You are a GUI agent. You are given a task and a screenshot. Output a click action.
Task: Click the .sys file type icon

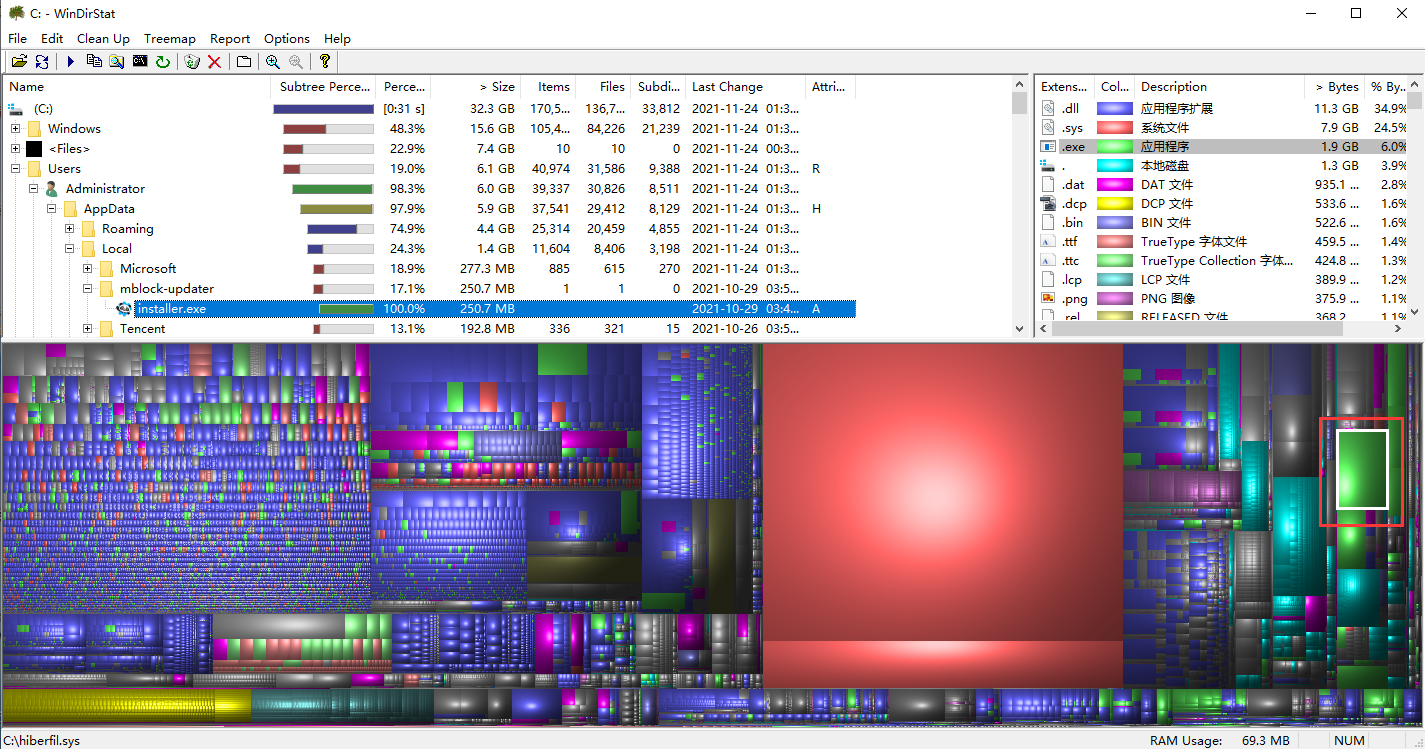(1048, 127)
